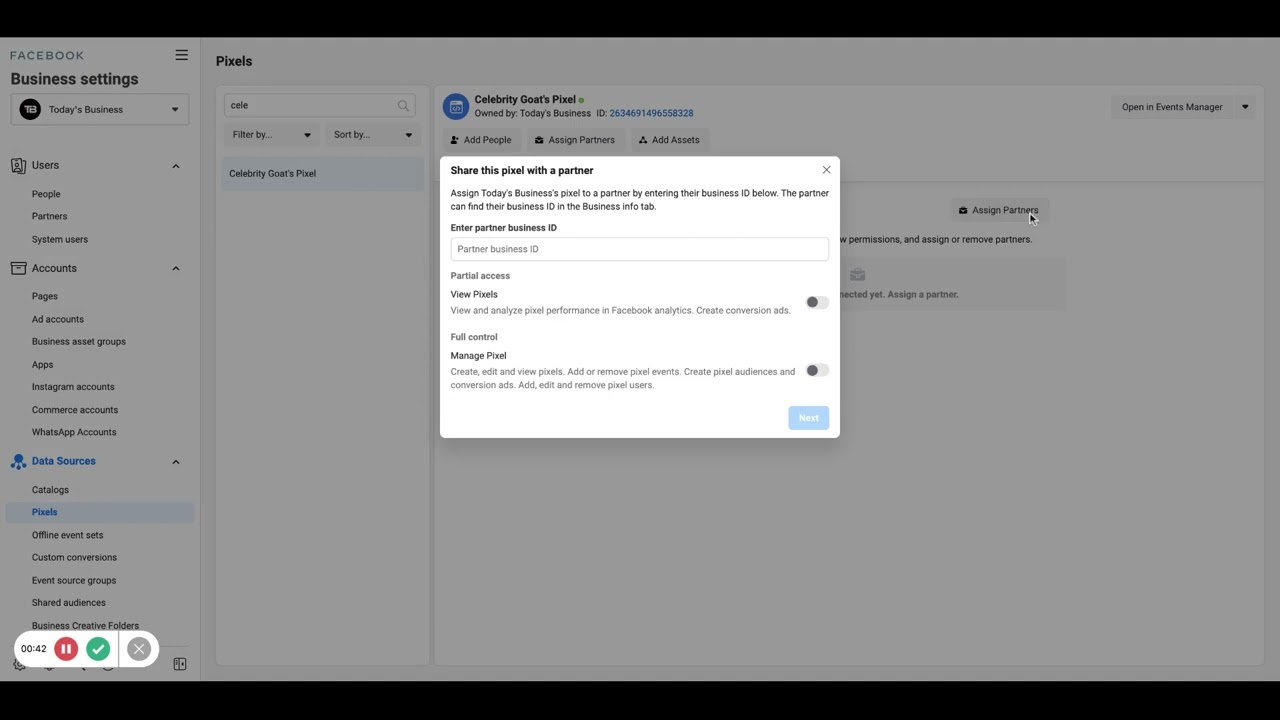Click the FACEBOOK logo text
This screenshot has width=1280, height=720.
click(x=47, y=55)
